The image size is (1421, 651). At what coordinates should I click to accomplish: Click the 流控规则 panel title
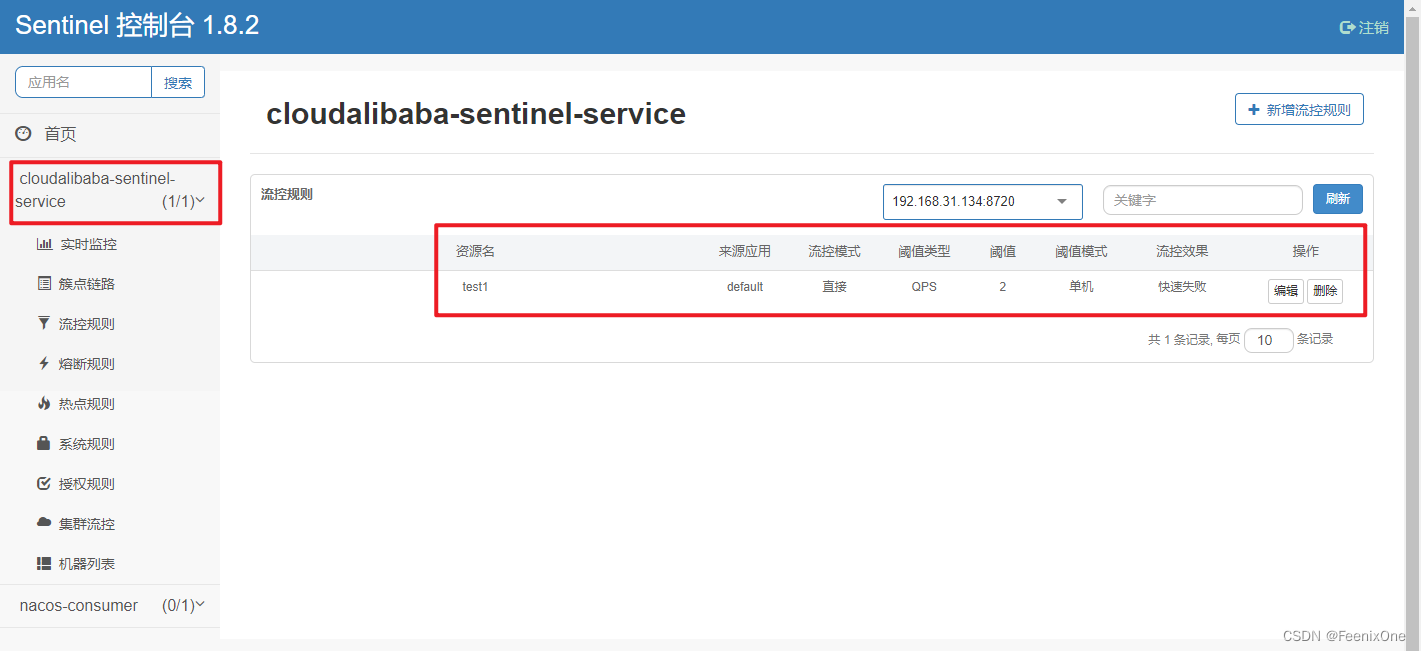pyautogui.click(x=287, y=194)
